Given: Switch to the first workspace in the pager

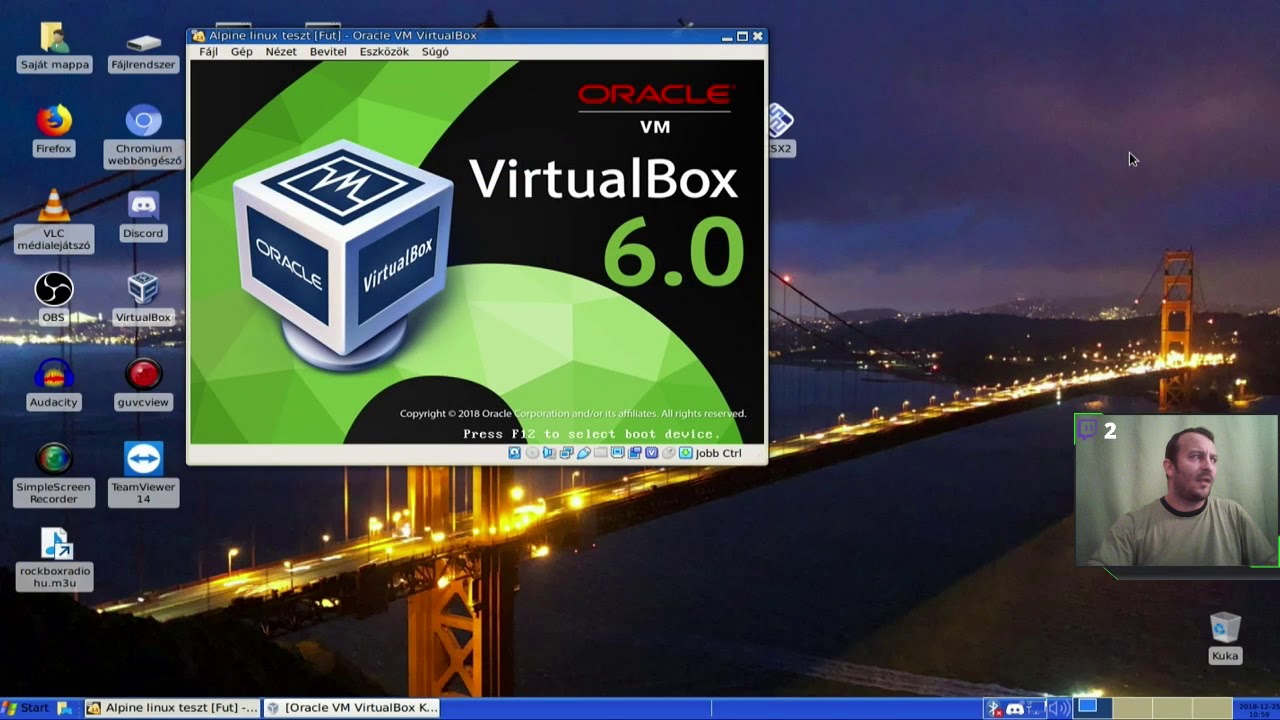Looking at the screenshot, I should [x=1094, y=708].
